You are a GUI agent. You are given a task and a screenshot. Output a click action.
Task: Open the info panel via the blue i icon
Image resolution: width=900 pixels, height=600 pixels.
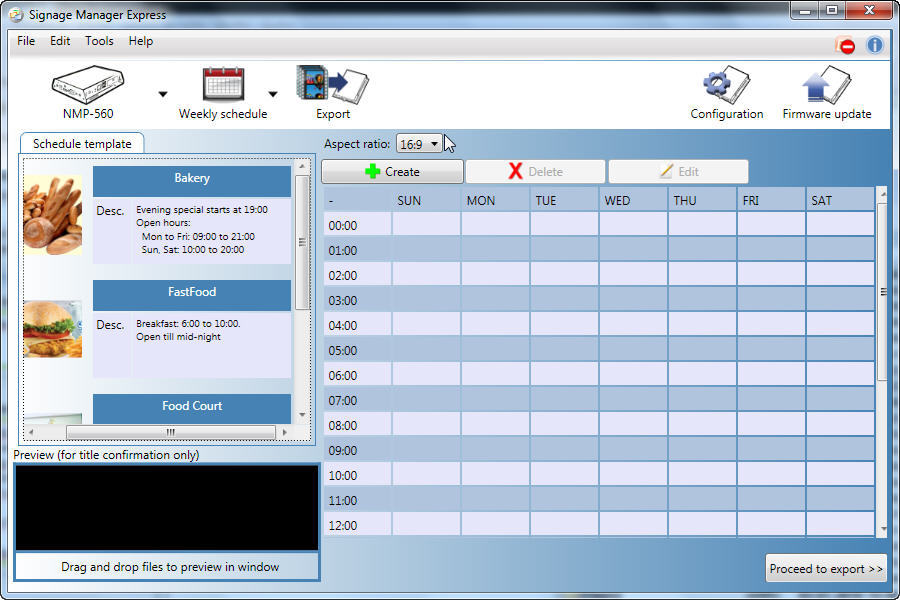[875, 45]
